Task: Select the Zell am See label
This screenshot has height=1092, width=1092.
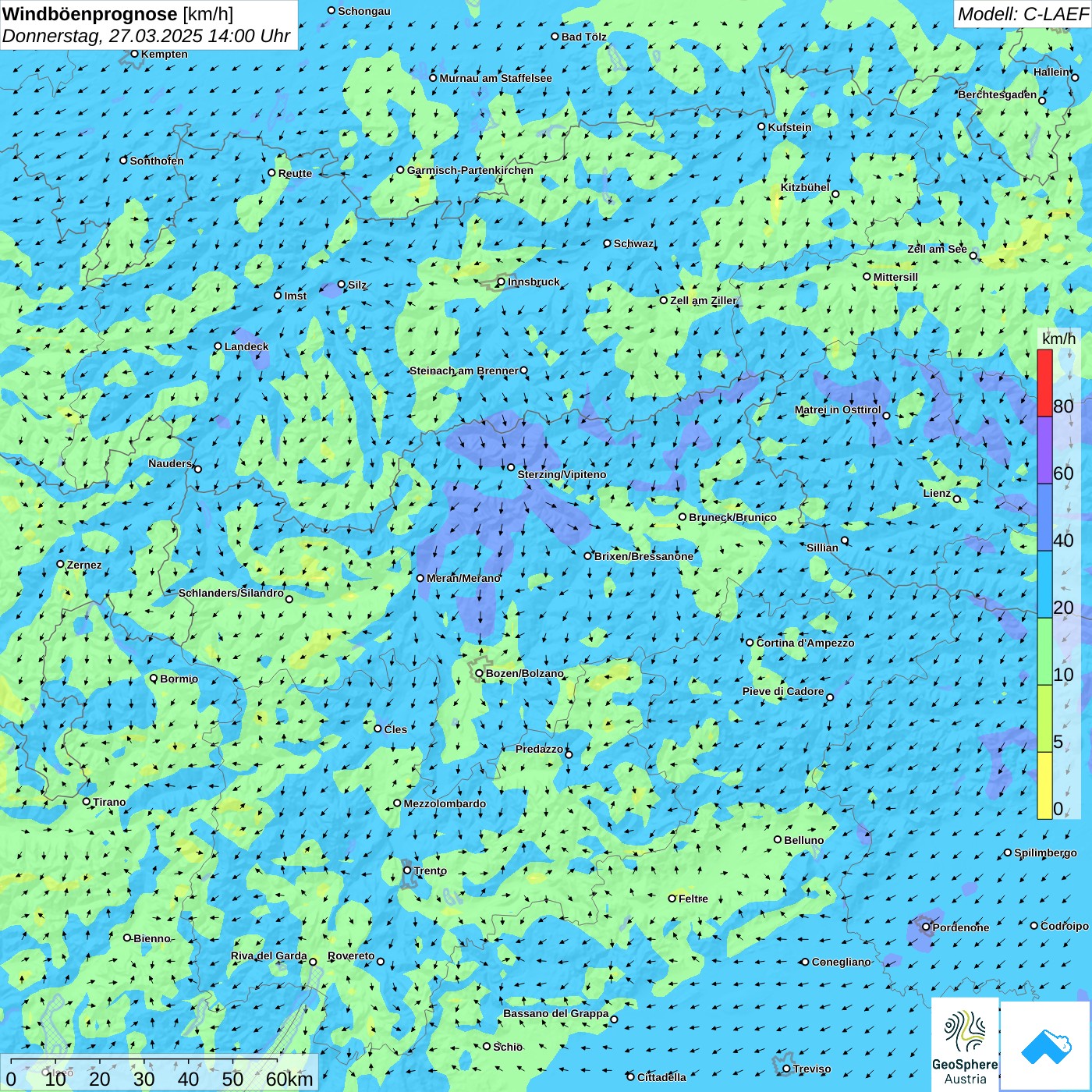Action: (x=937, y=249)
